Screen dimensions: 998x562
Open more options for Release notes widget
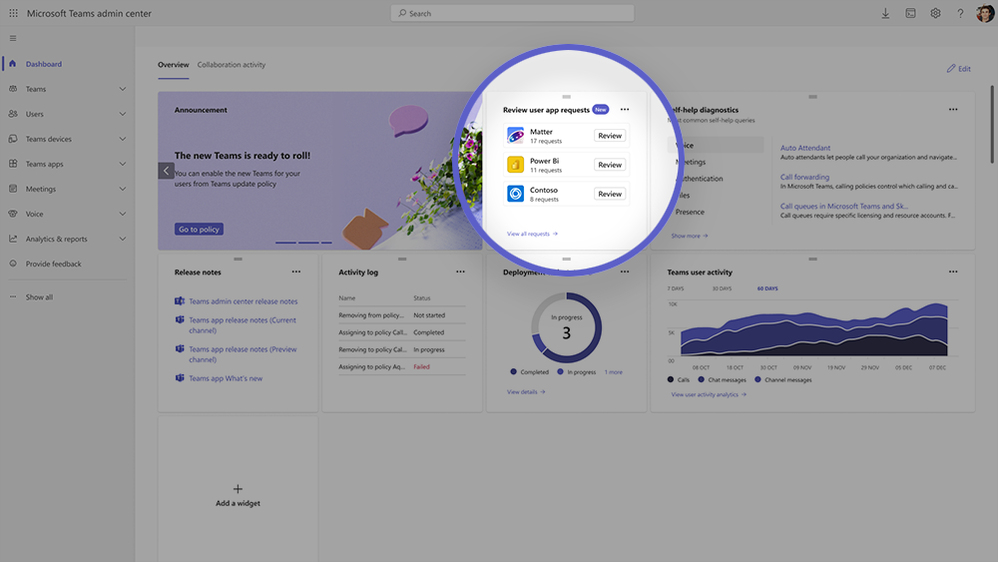[296, 272]
